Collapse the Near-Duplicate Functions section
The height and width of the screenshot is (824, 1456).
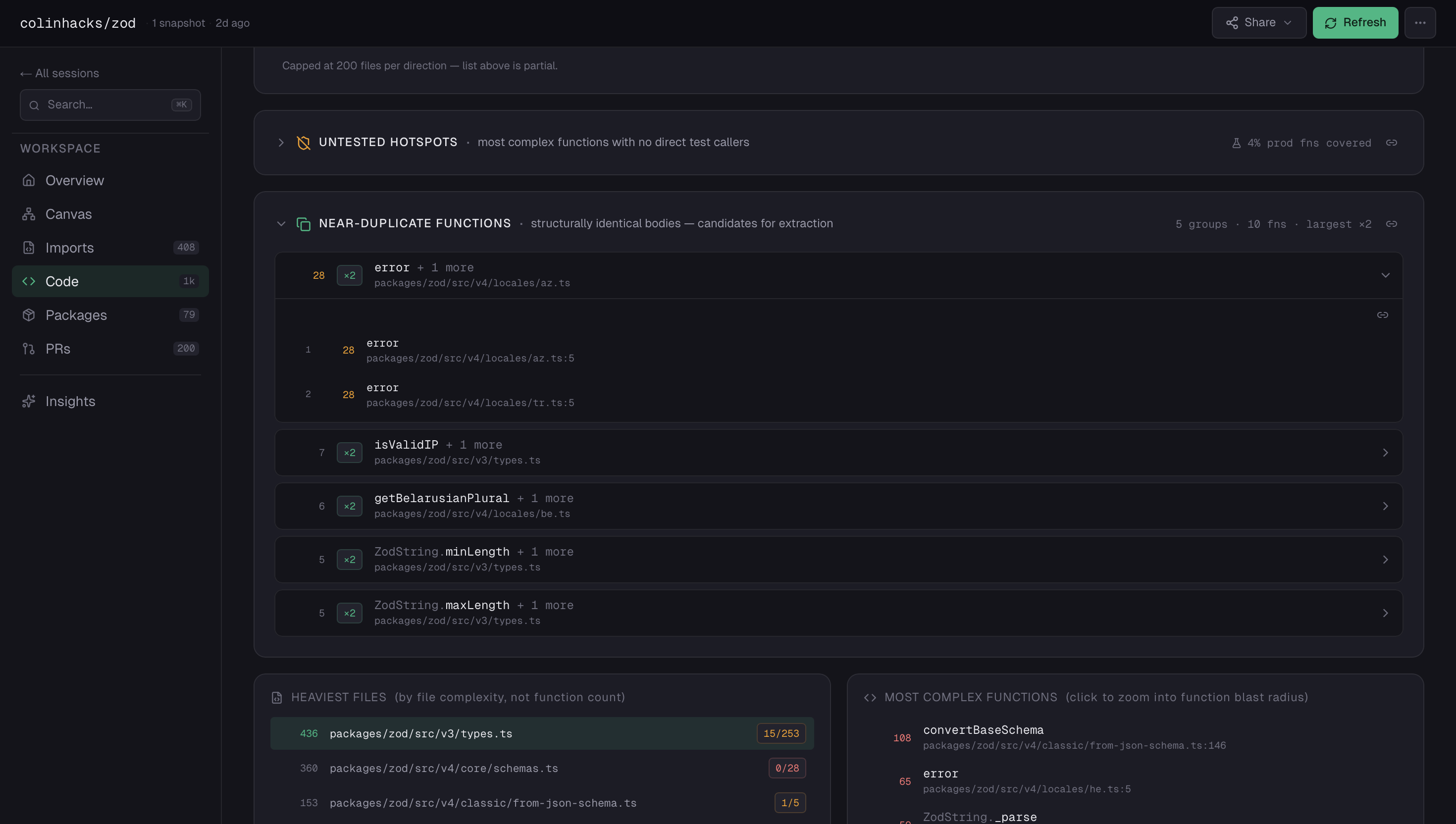point(281,223)
